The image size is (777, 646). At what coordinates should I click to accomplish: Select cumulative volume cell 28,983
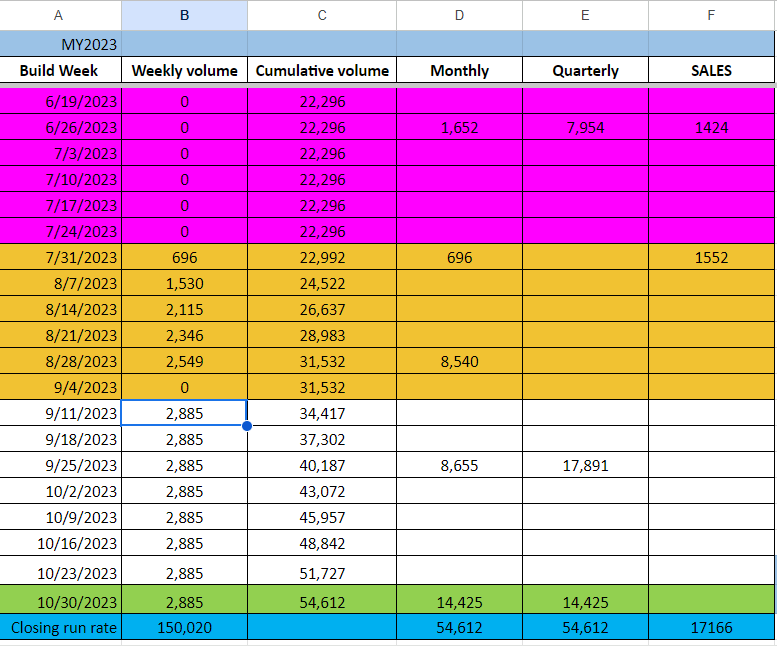(x=321, y=335)
